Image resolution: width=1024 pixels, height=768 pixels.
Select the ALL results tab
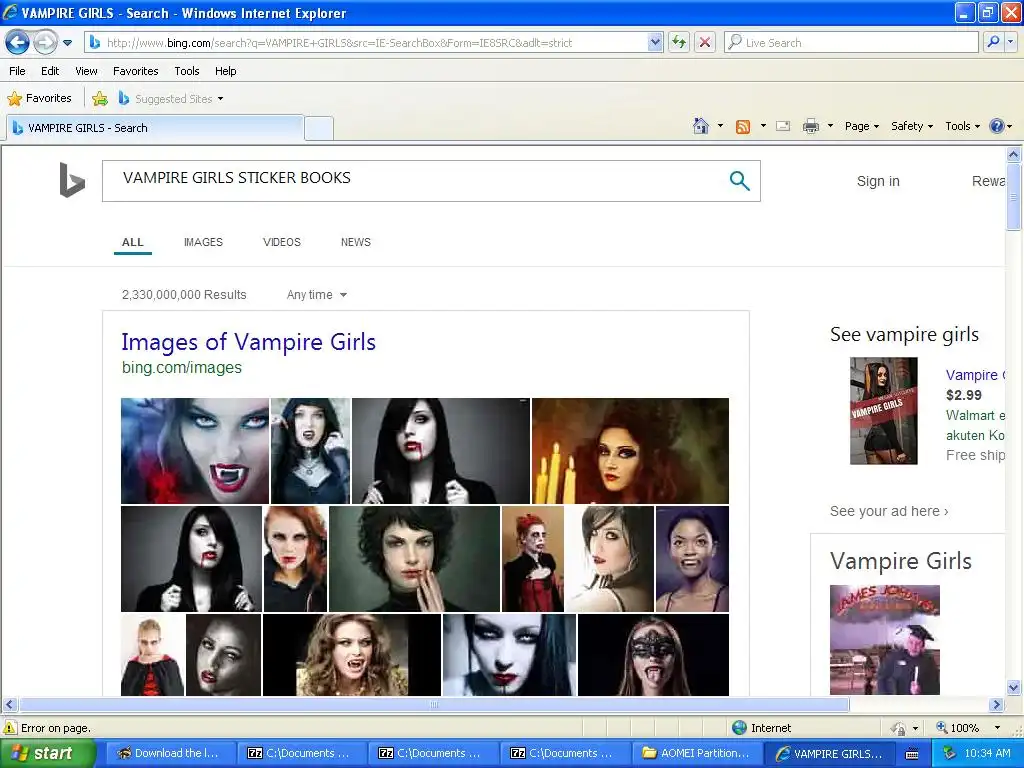[133, 242]
